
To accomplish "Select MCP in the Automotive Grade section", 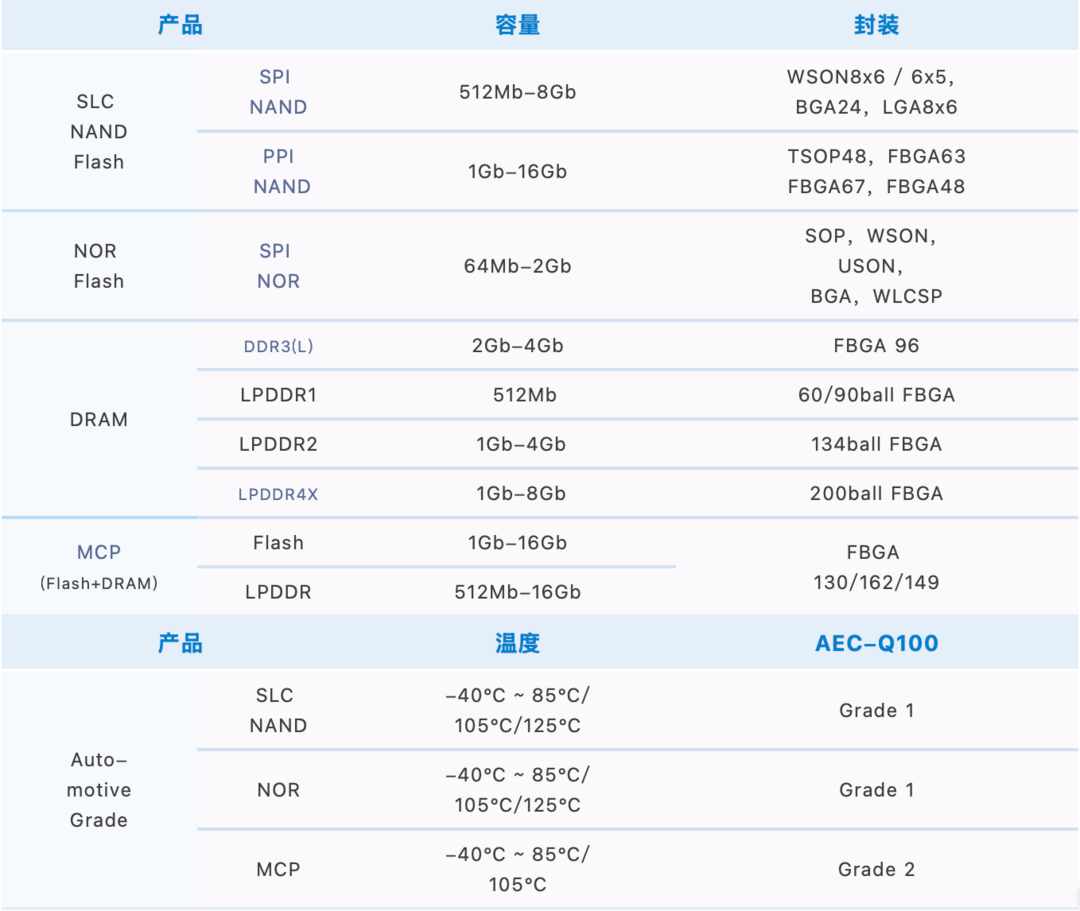I will coord(278,869).
